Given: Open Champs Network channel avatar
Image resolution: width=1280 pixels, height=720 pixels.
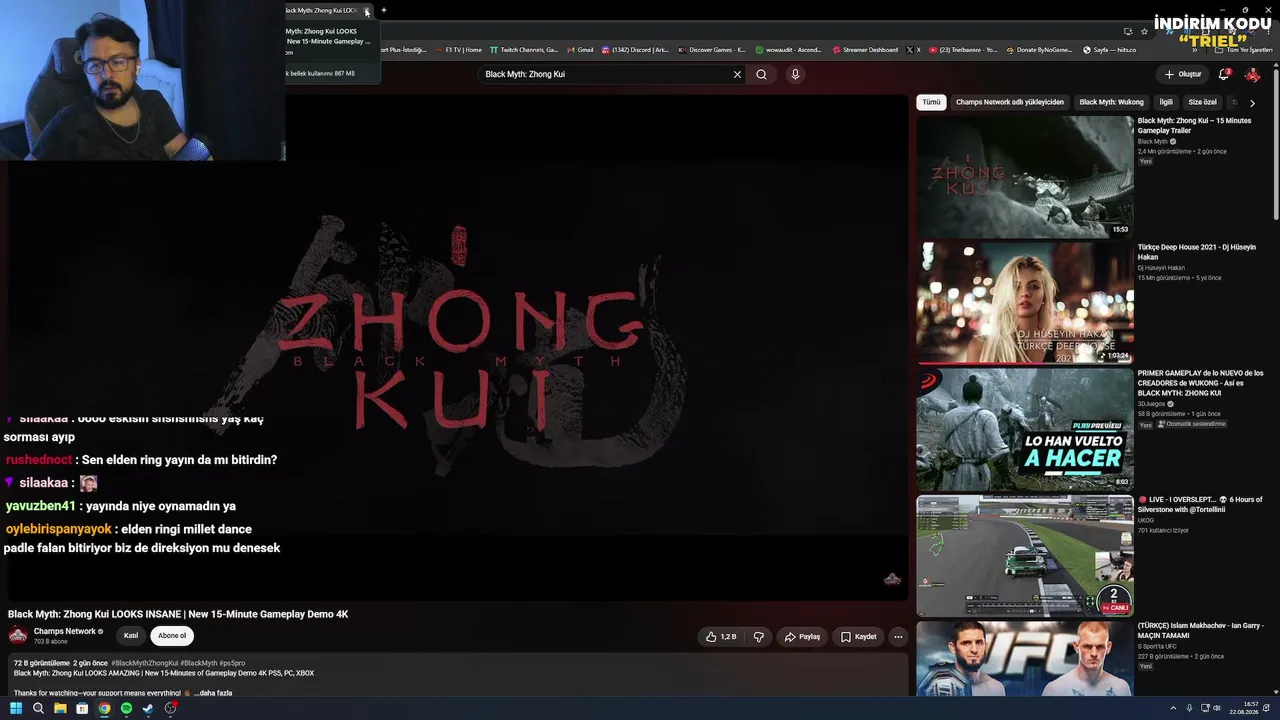Looking at the screenshot, I should [x=18, y=635].
